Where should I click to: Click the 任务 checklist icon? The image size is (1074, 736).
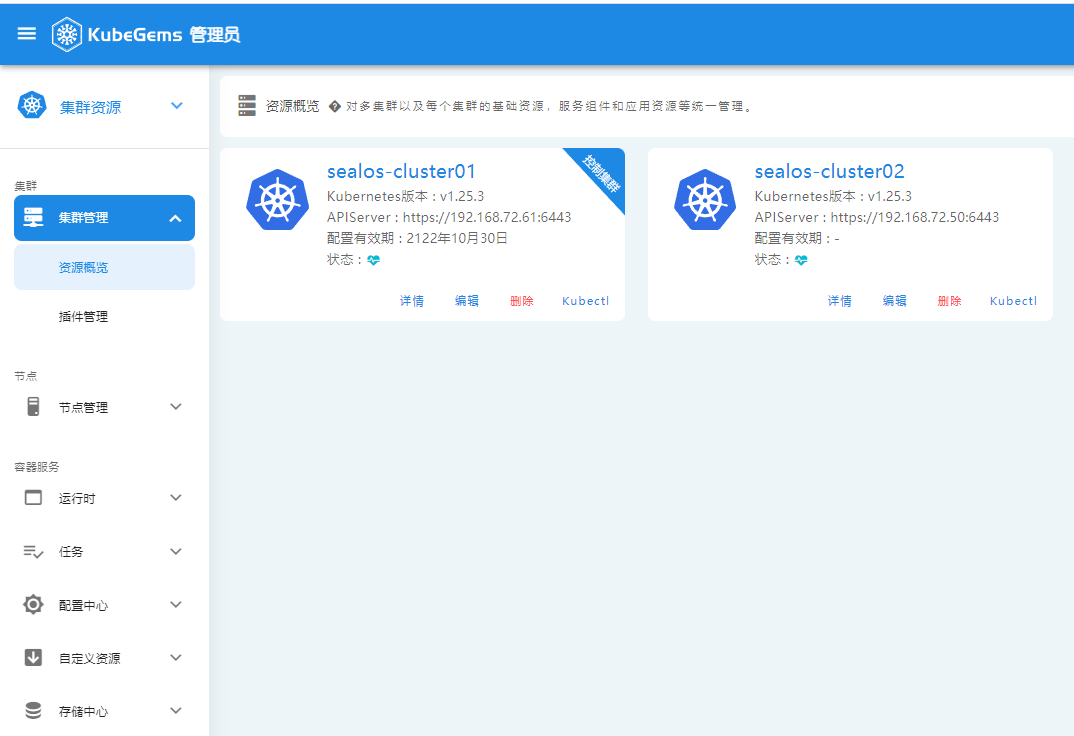(x=33, y=551)
